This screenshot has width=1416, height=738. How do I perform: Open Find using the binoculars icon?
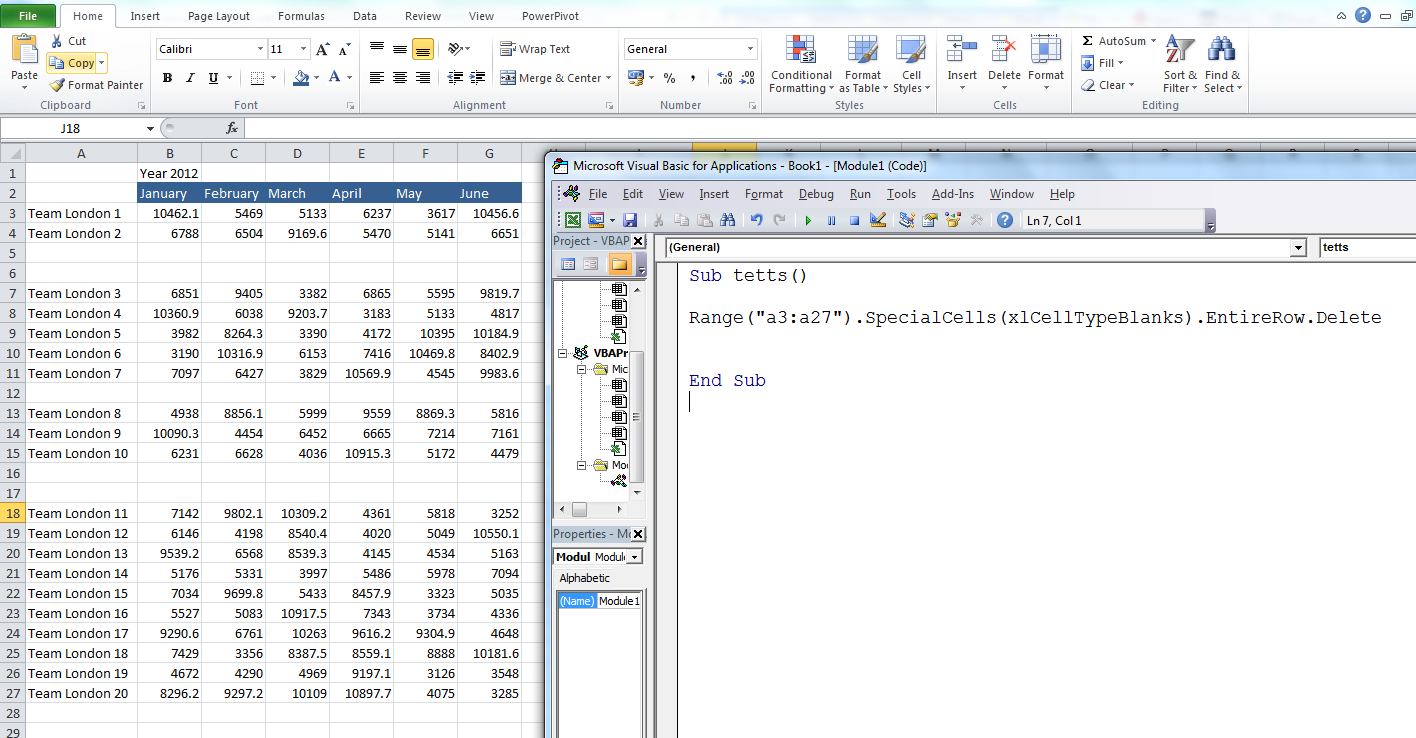point(728,221)
